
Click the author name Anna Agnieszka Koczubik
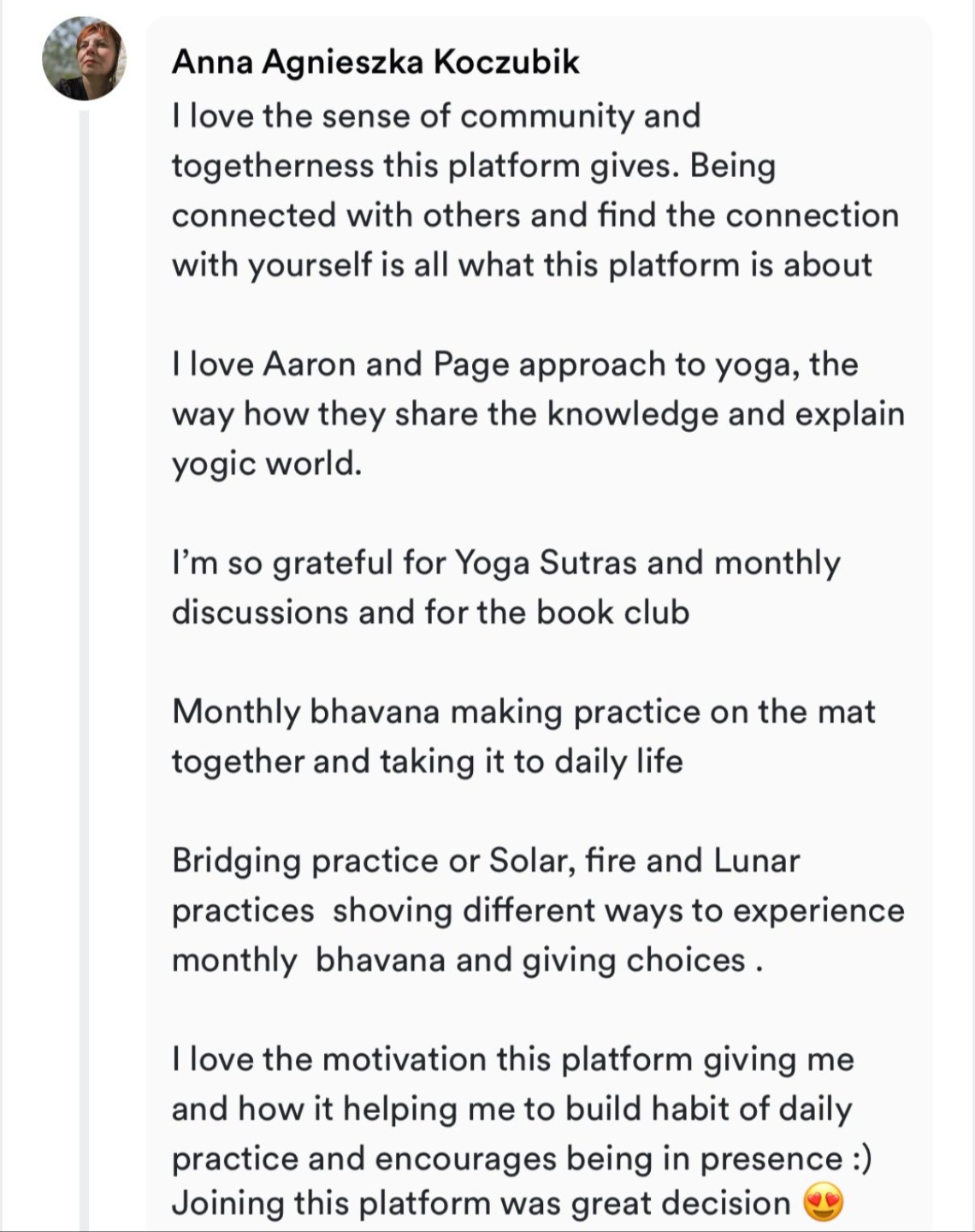click(x=375, y=62)
